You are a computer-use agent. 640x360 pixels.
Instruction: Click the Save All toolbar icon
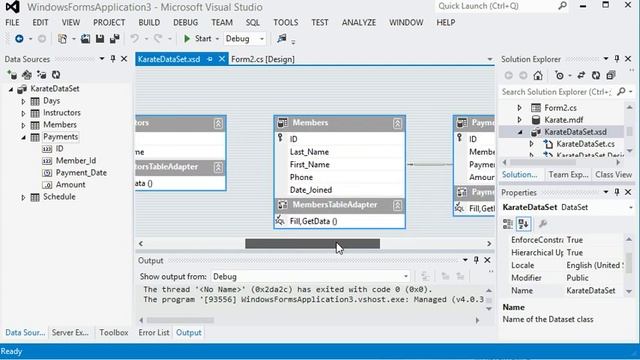[115, 39]
